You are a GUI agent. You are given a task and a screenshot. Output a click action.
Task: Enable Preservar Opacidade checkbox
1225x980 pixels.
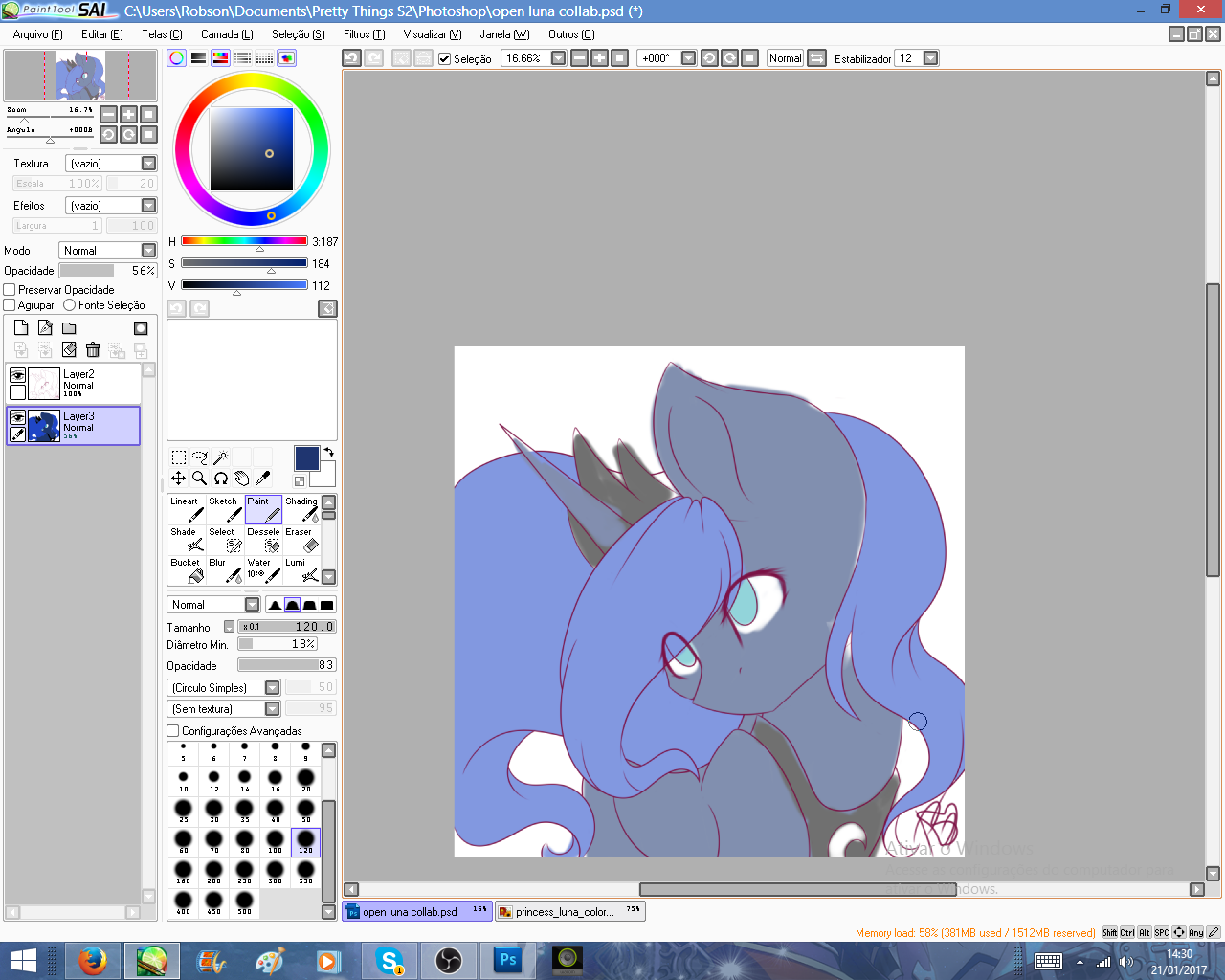[10, 290]
